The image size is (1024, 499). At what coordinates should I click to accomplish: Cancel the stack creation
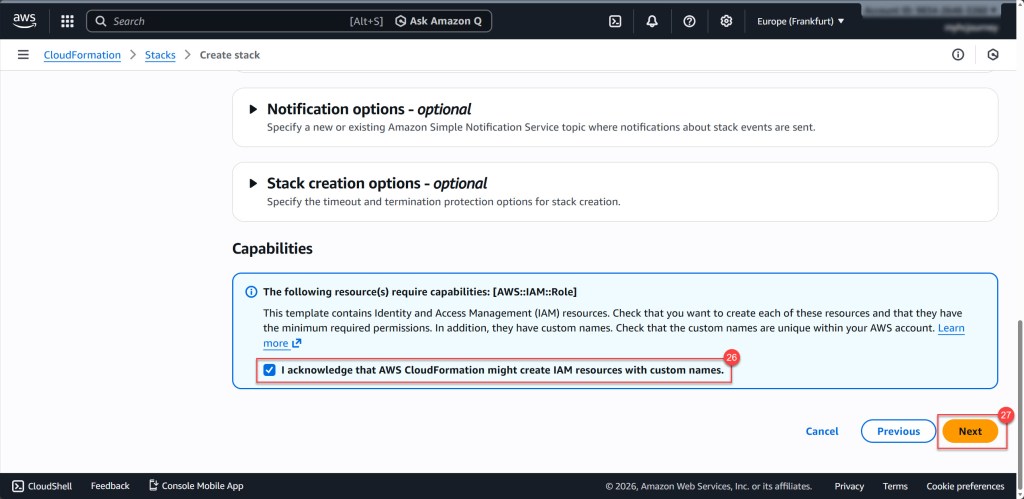point(822,431)
